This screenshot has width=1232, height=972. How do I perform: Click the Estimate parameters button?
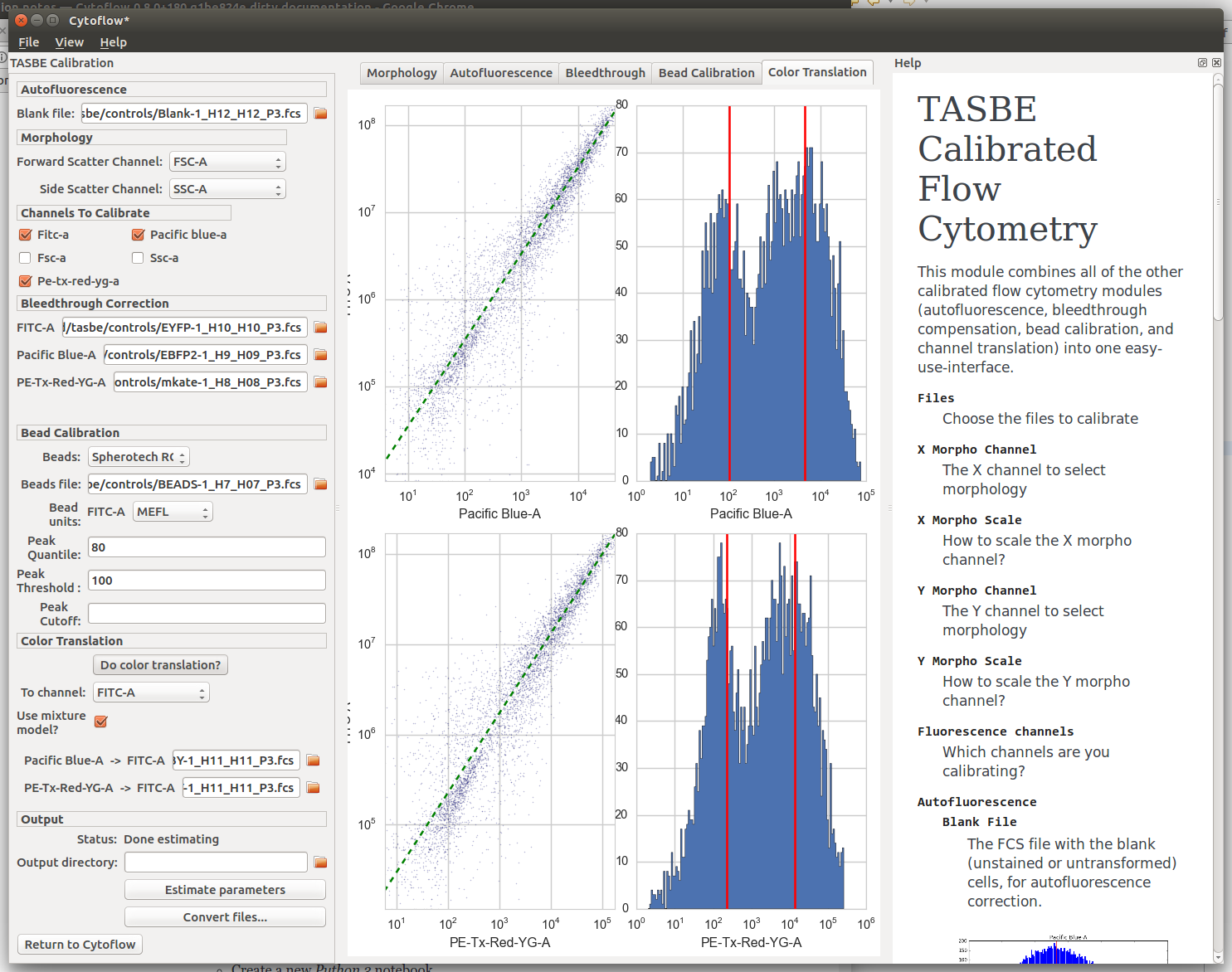(x=225, y=890)
